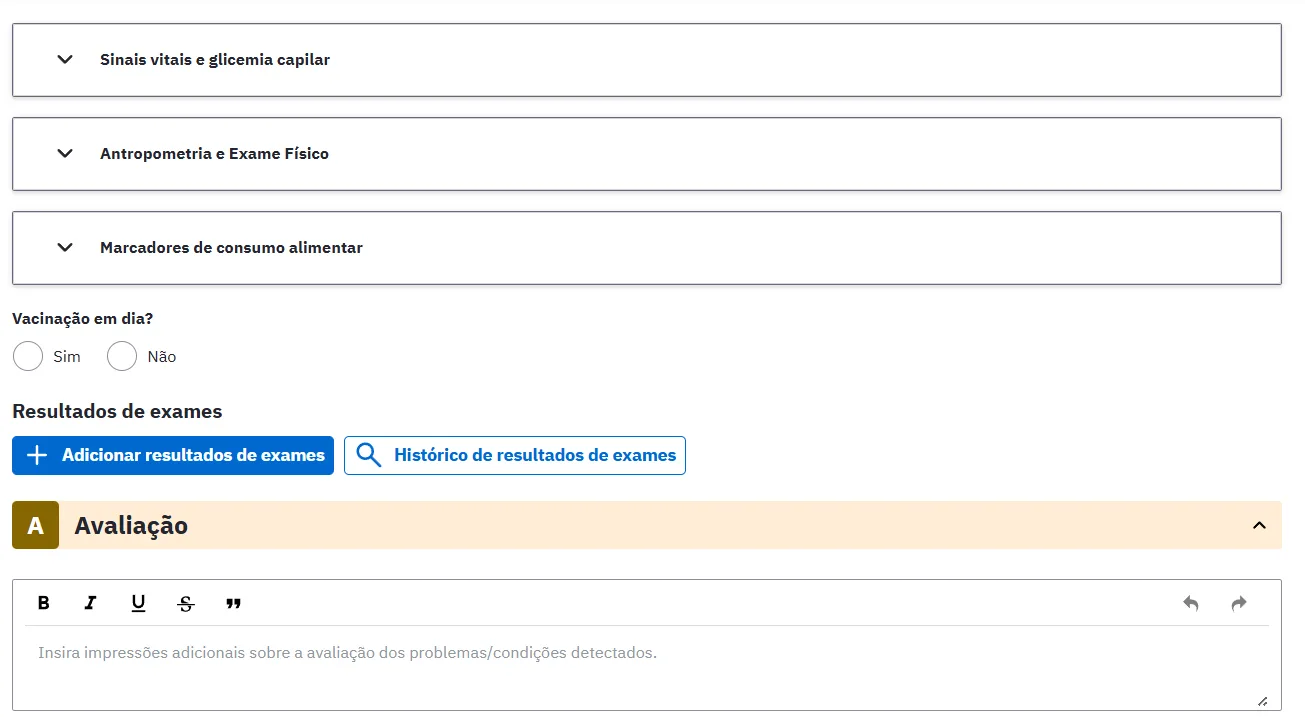The height and width of the screenshot is (717, 1305).
Task: Redo edit in Avaliação editor
Action: [x=1239, y=603]
